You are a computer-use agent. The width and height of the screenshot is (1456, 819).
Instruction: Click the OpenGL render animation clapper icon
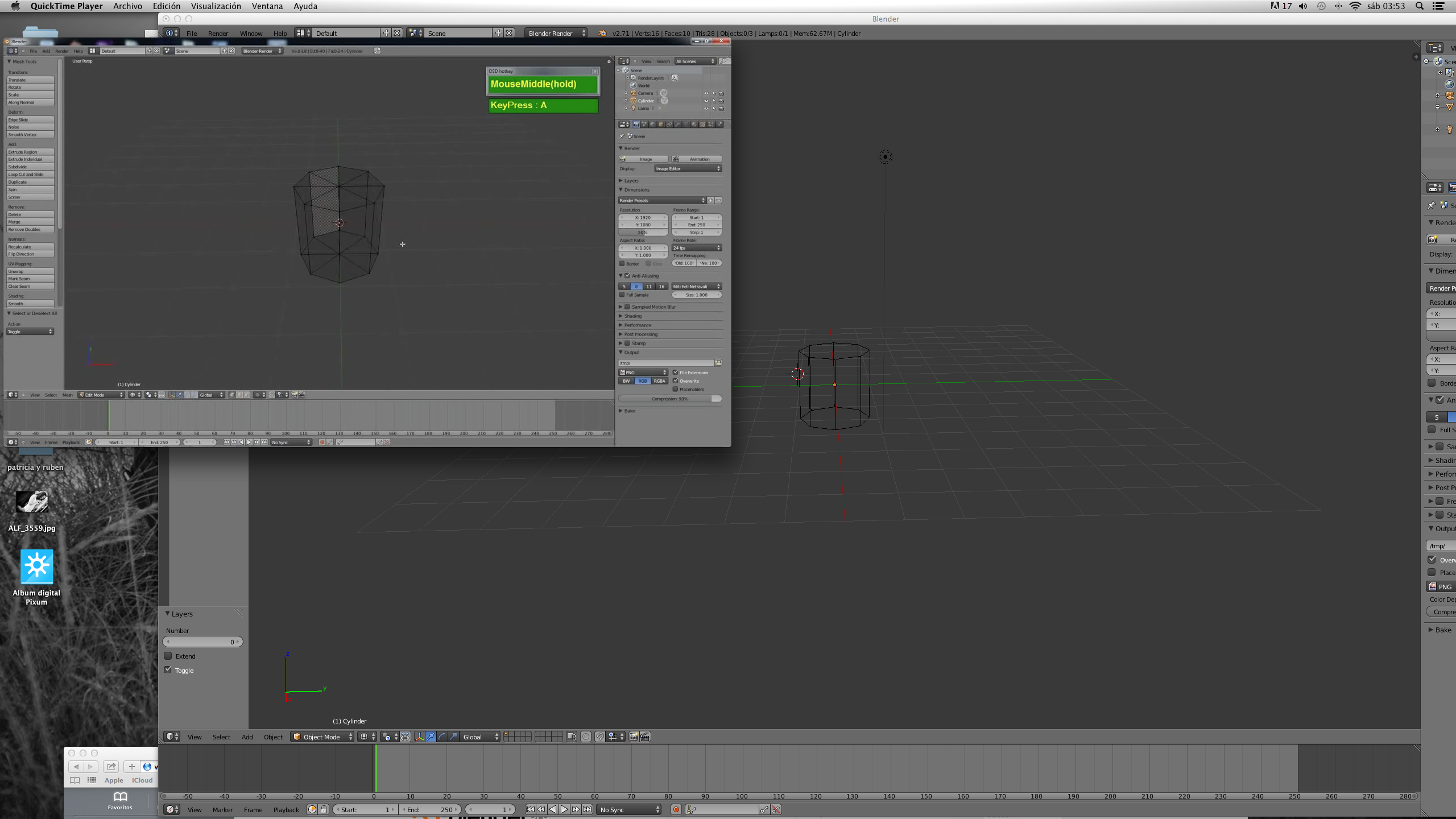point(645,737)
